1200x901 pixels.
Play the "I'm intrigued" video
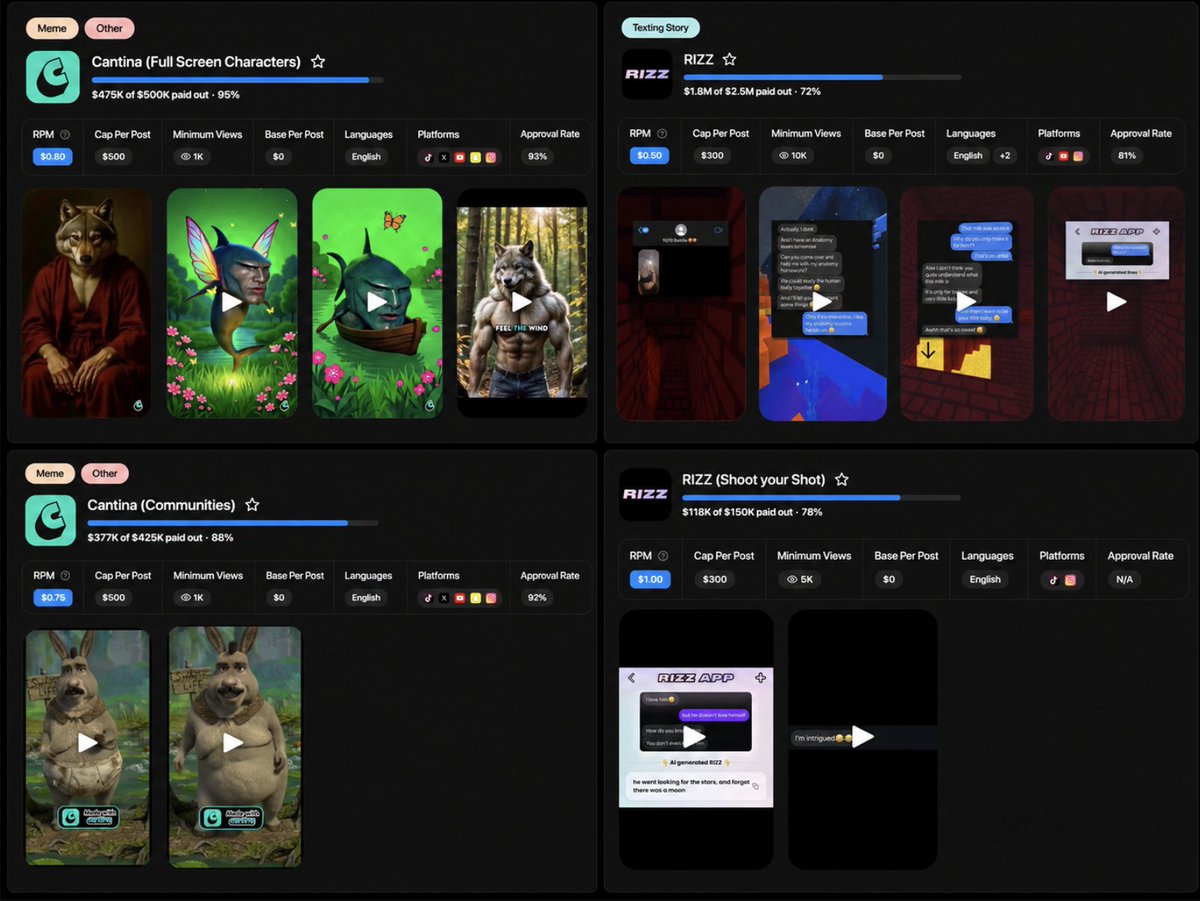click(x=863, y=738)
